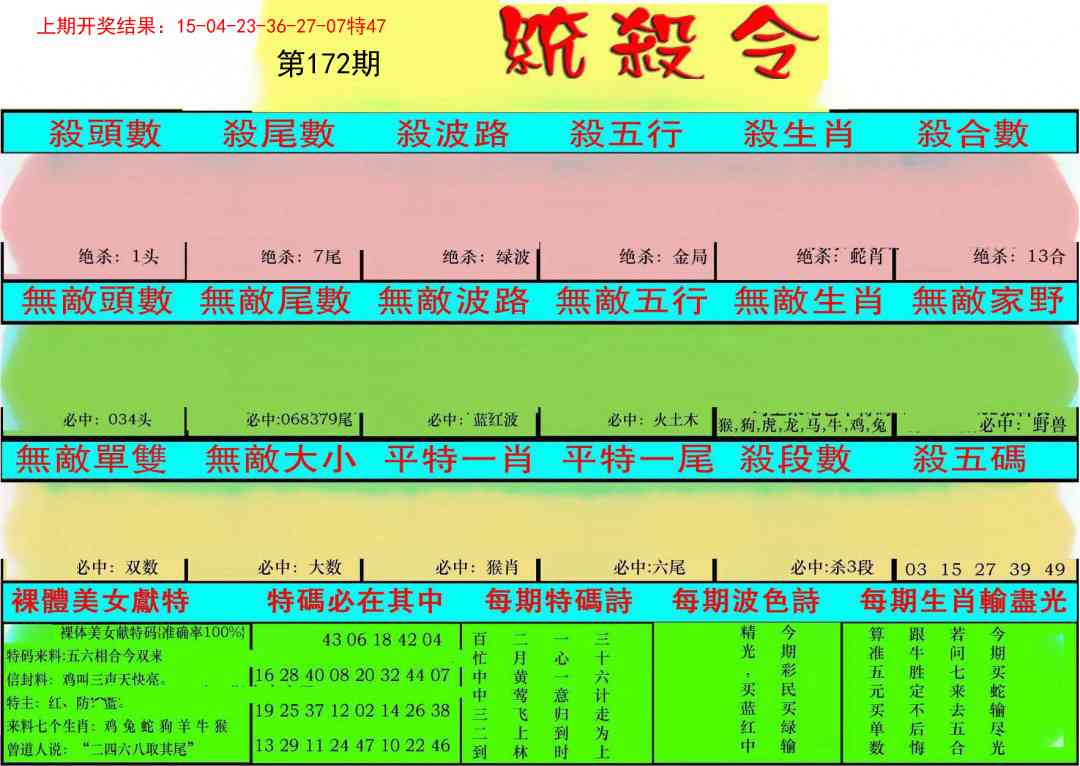1080x766 pixels.
Task: Click the 無敵家野 header cell
Action: tap(990, 299)
